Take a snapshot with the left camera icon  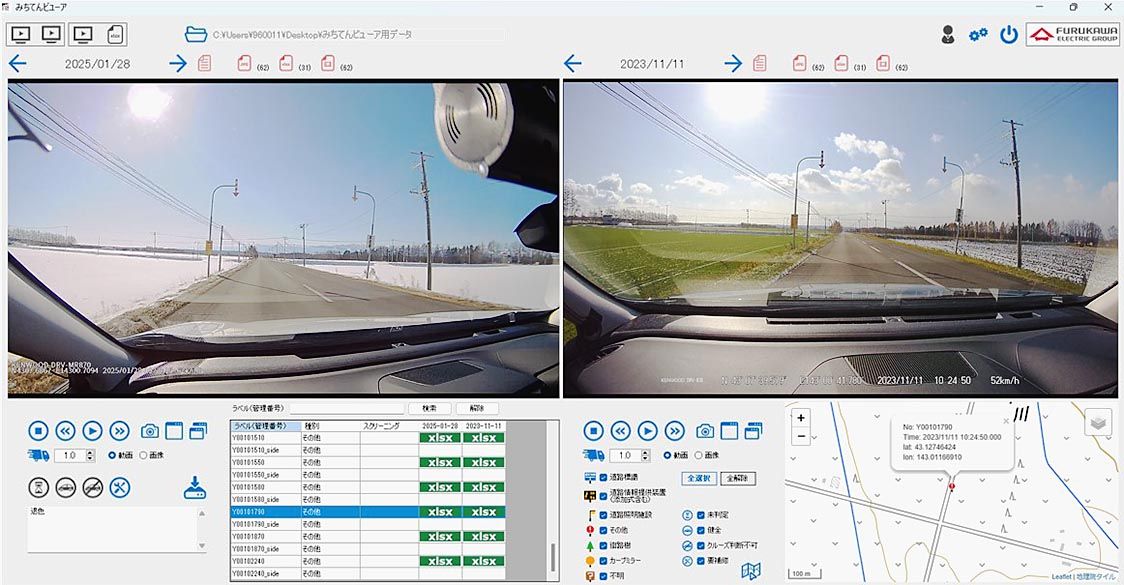pos(149,431)
